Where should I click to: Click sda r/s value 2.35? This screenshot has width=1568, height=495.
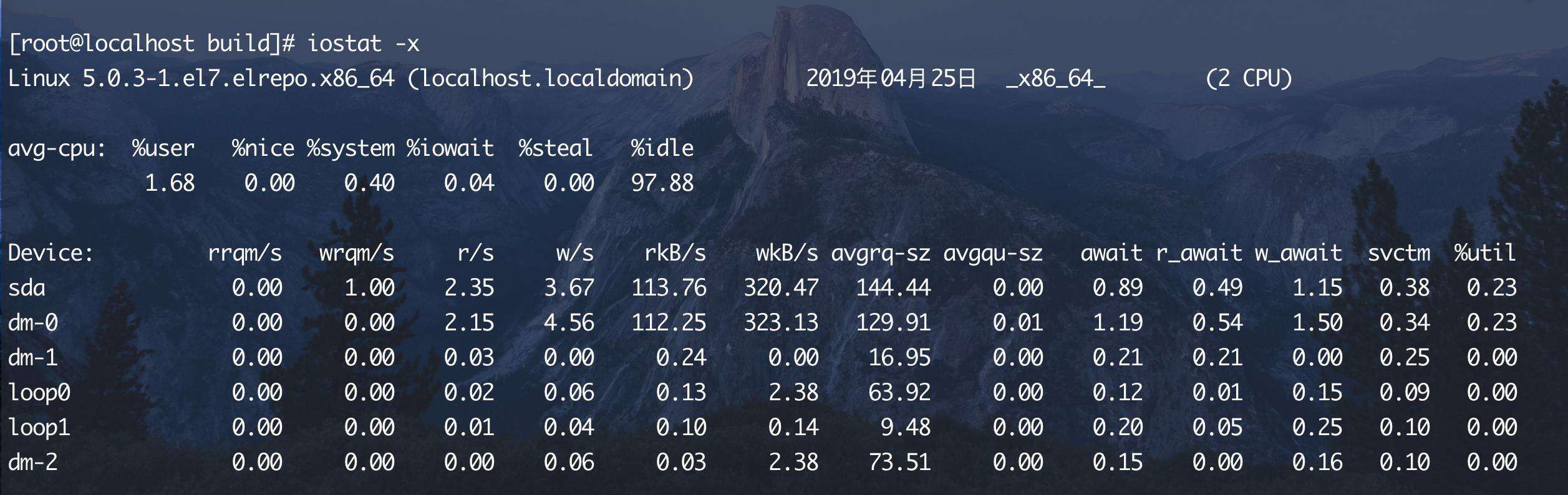click(470, 288)
